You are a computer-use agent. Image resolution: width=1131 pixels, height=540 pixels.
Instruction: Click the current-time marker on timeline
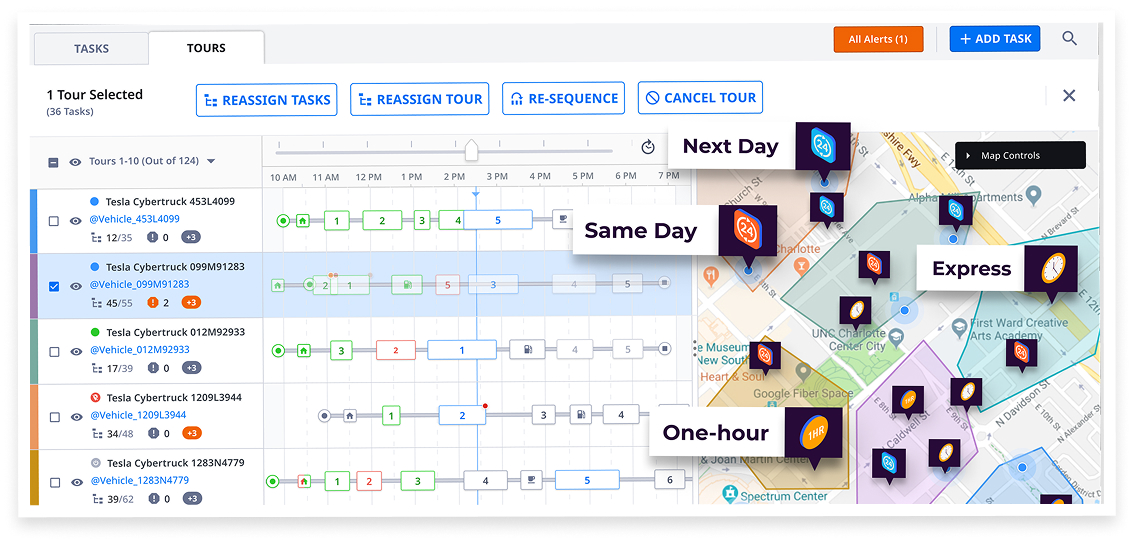point(476,193)
